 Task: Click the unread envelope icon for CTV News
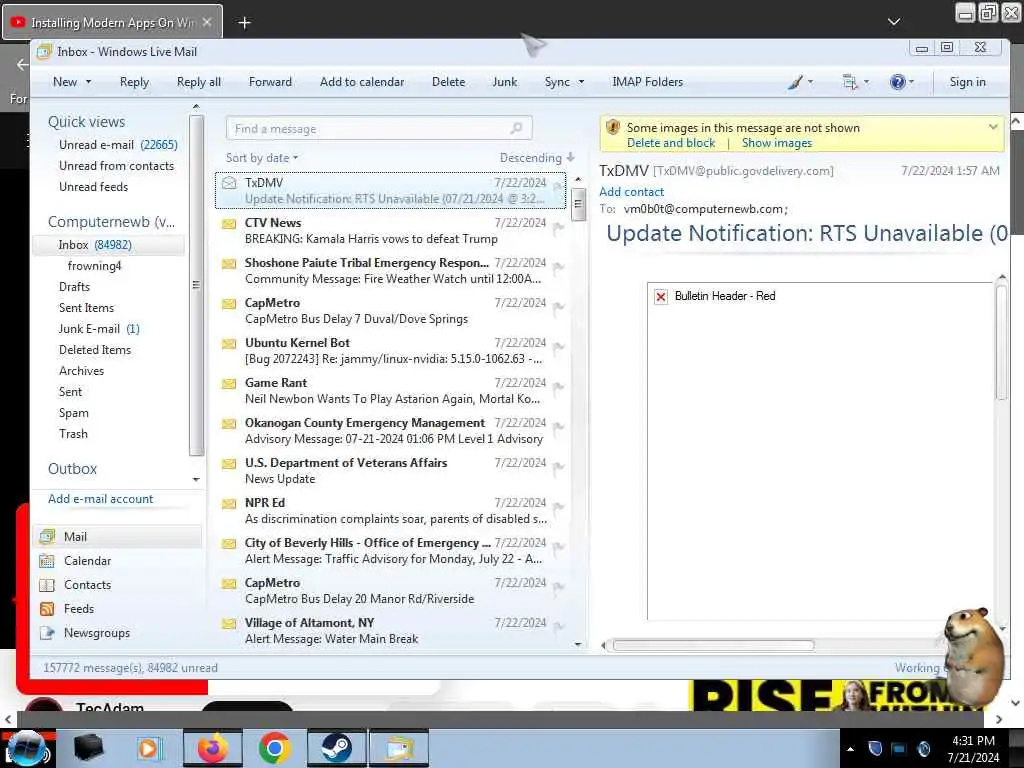click(229, 224)
